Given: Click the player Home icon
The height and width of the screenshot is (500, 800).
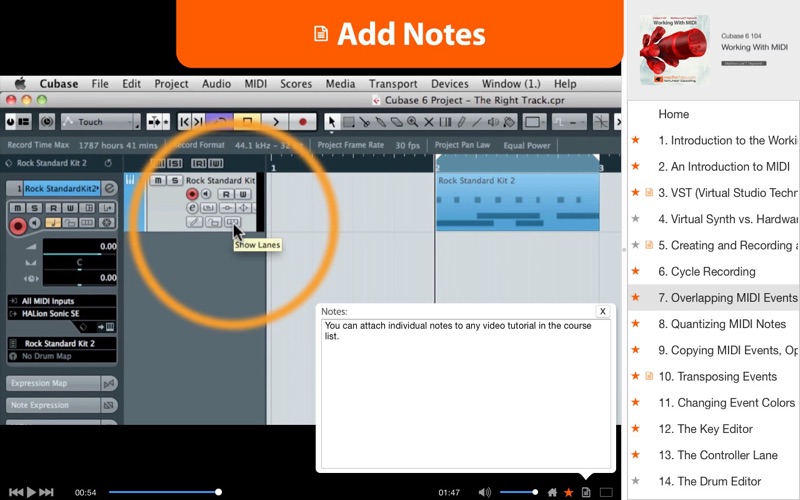Looking at the screenshot, I should coord(552,492).
